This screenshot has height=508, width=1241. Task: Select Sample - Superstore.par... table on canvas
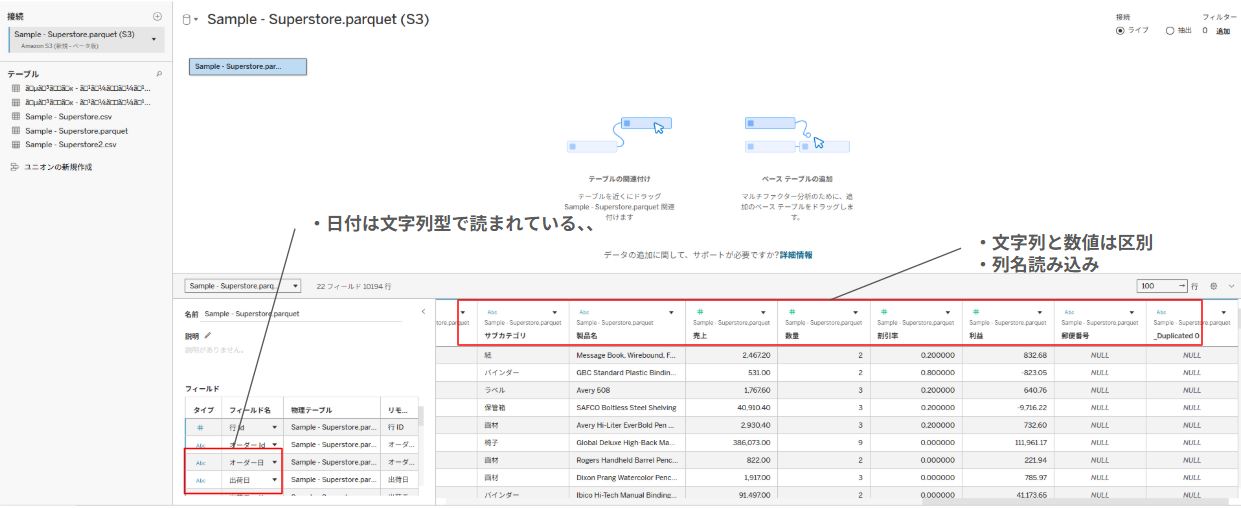point(248,66)
